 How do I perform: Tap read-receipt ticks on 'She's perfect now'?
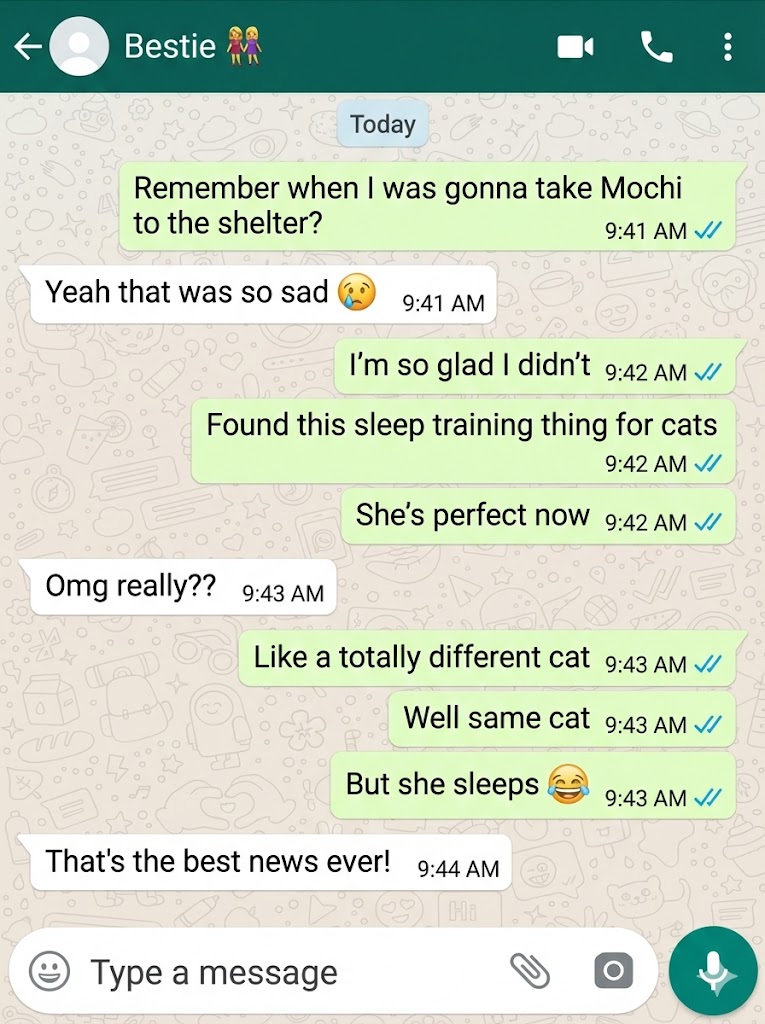coord(708,522)
